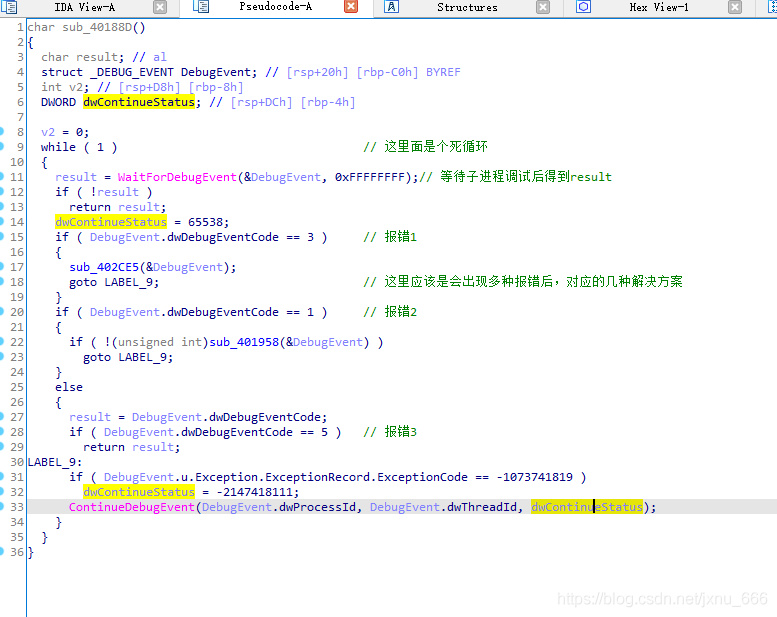777x617 pixels.
Task: Click dwThreadId field in line 33
Action: 482,507
